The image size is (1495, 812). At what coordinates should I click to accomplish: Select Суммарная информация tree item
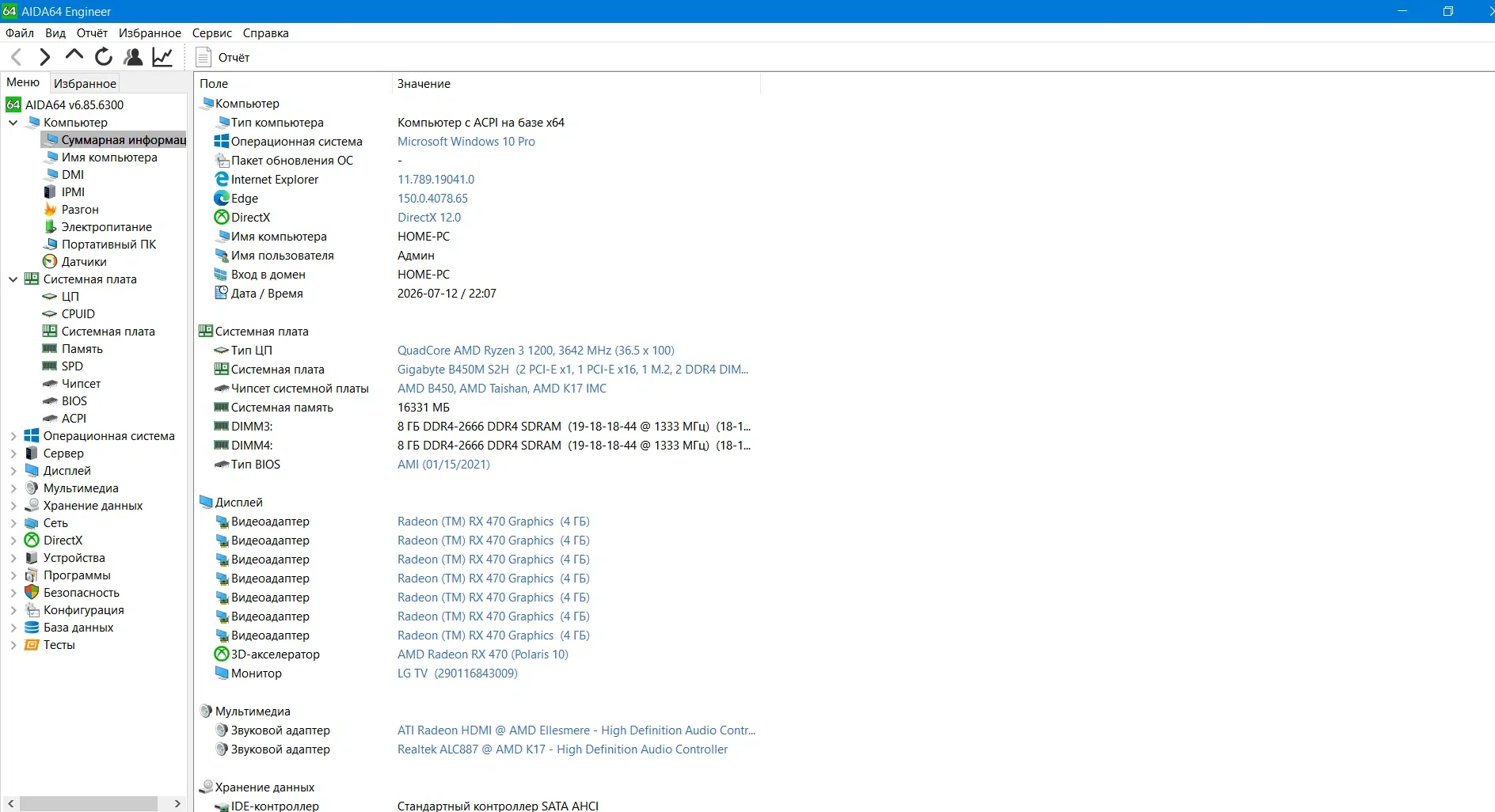click(115, 140)
